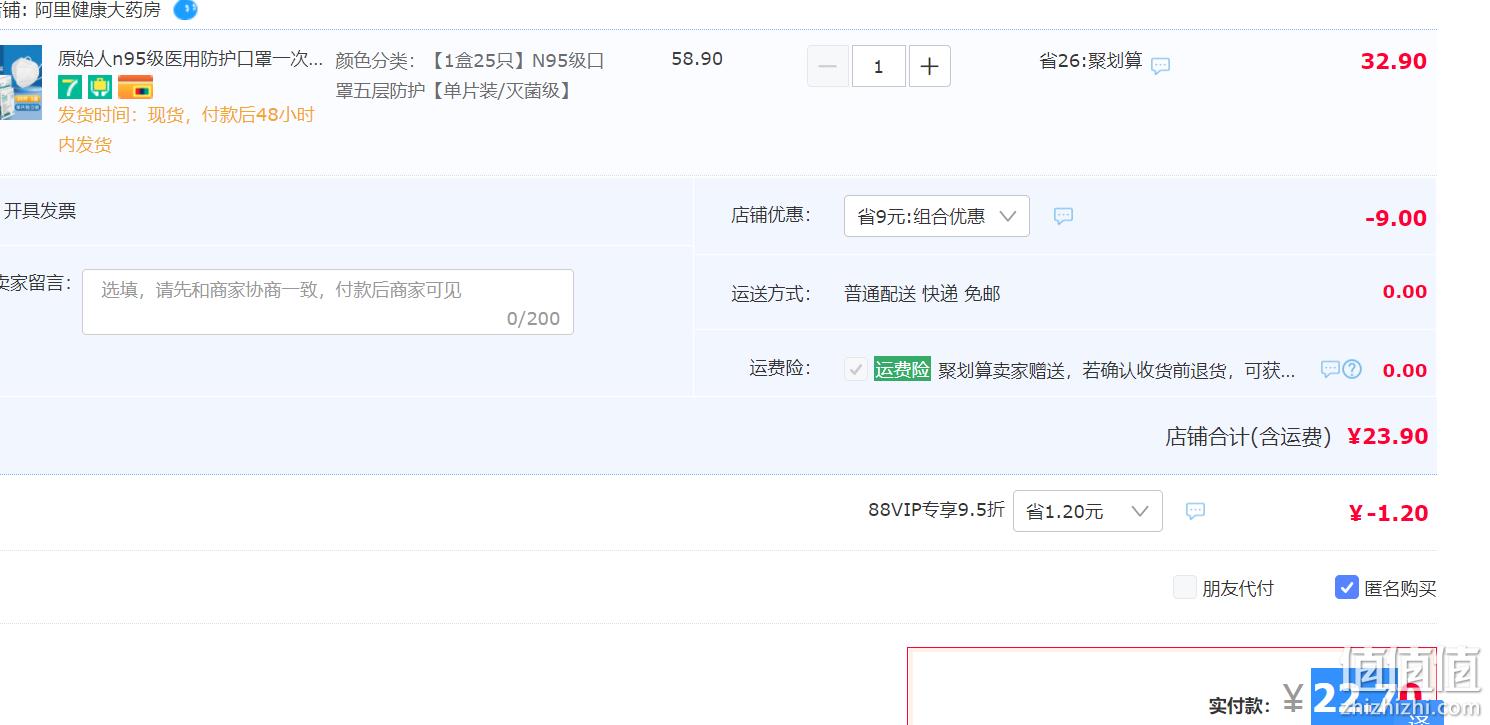
Task: Decrease quantity with the minus button
Action: [828, 67]
